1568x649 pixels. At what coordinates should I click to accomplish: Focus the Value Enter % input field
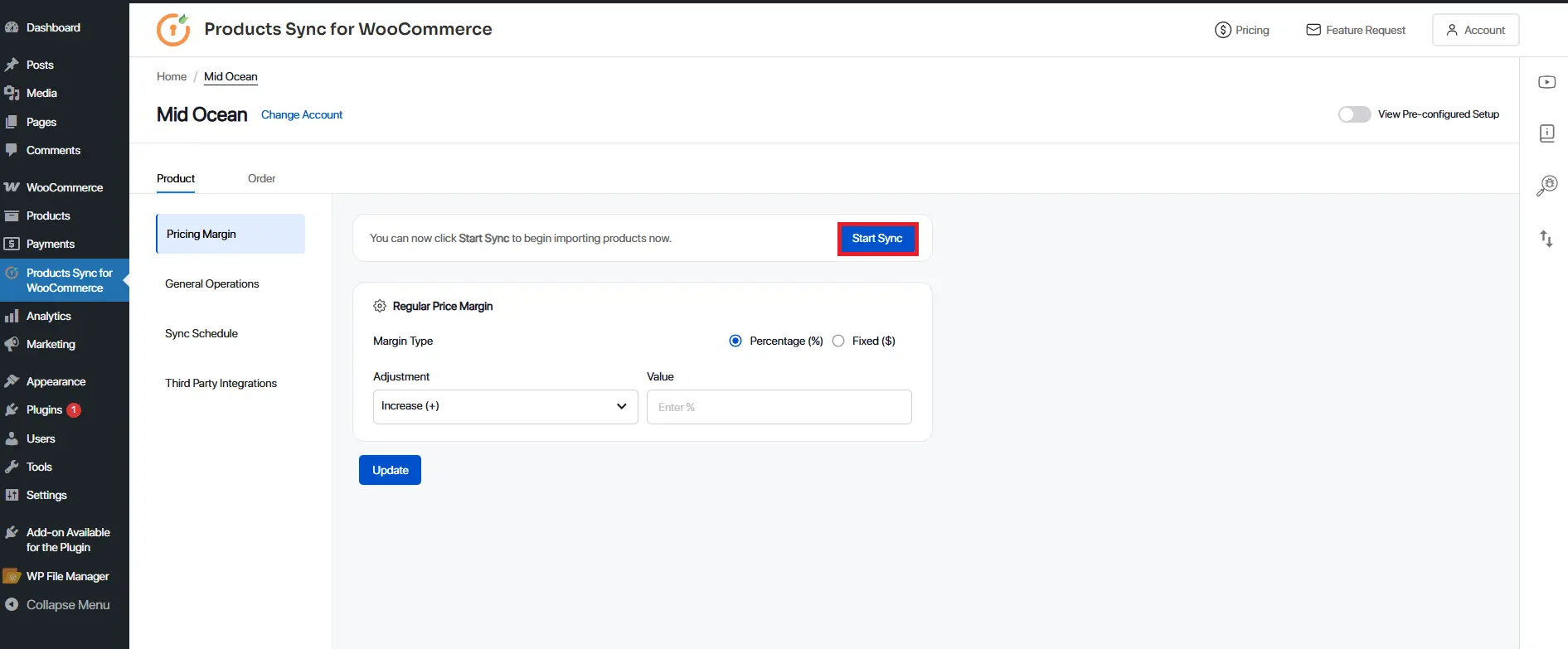(779, 407)
